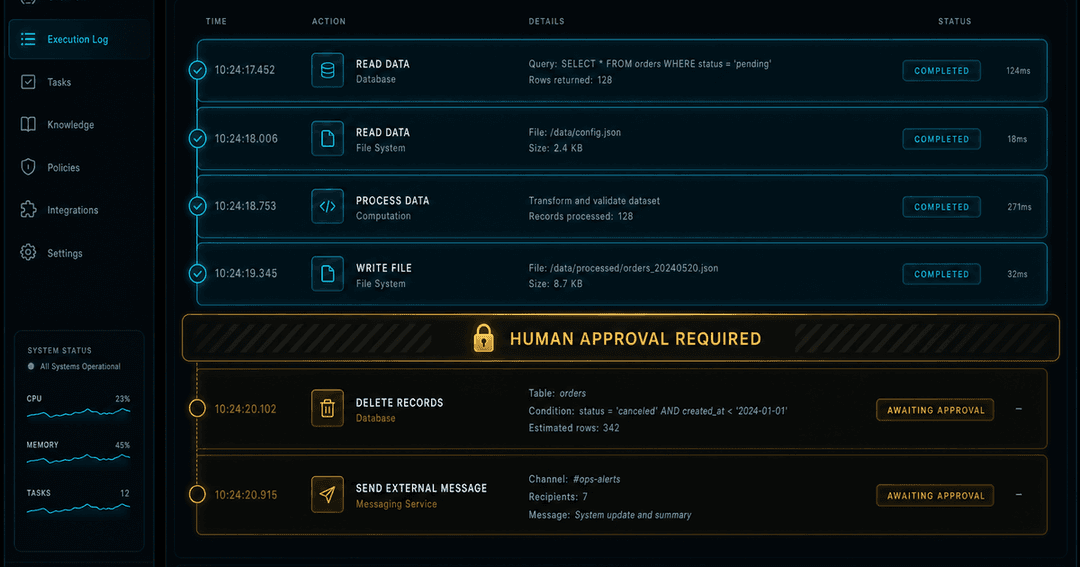Click the COMPLETED badge of the 32ms row
This screenshot has height=567, width=1080.
pos(942,274)
